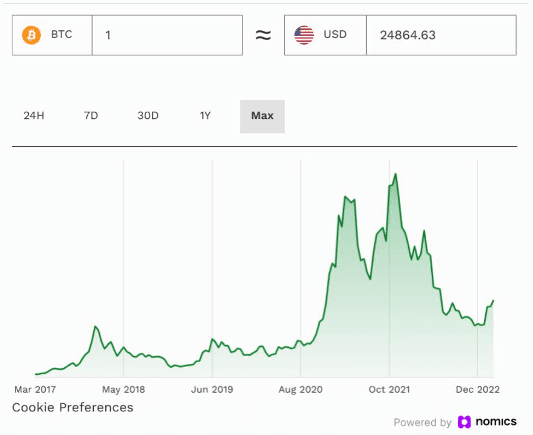Click the Oct 2021 axis label
533x435 pixels.
[x=389, y=389]
